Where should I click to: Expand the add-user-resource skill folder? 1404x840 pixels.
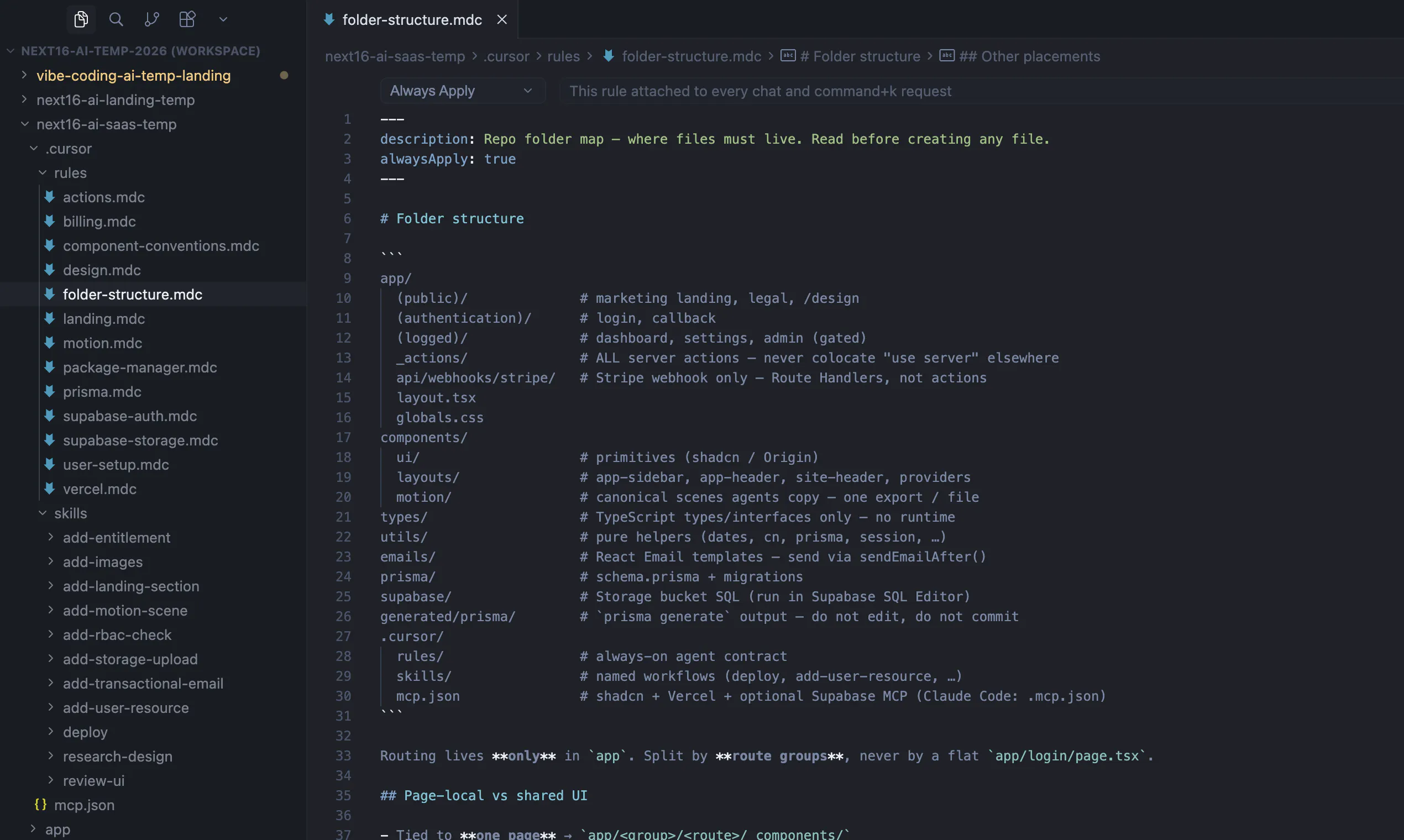click(x=125, y=707)
